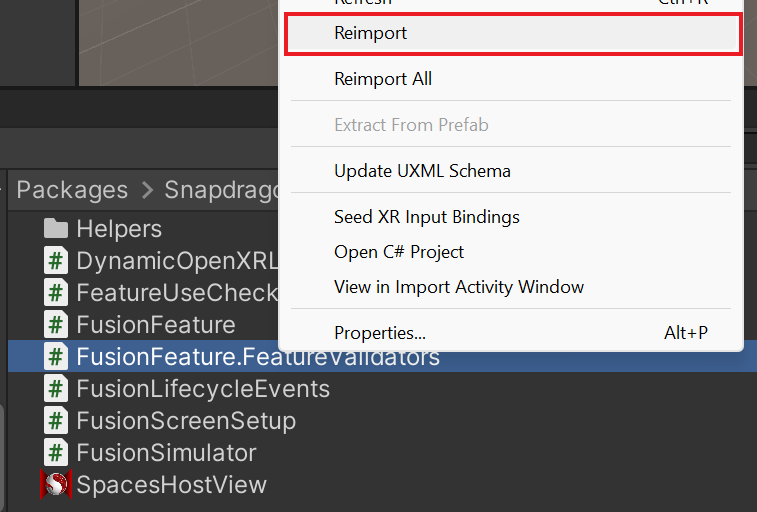Click the FusionLifecycleEvents script icon
The width and height of the screenshot is (757, 512).
[x=56, y=388]
